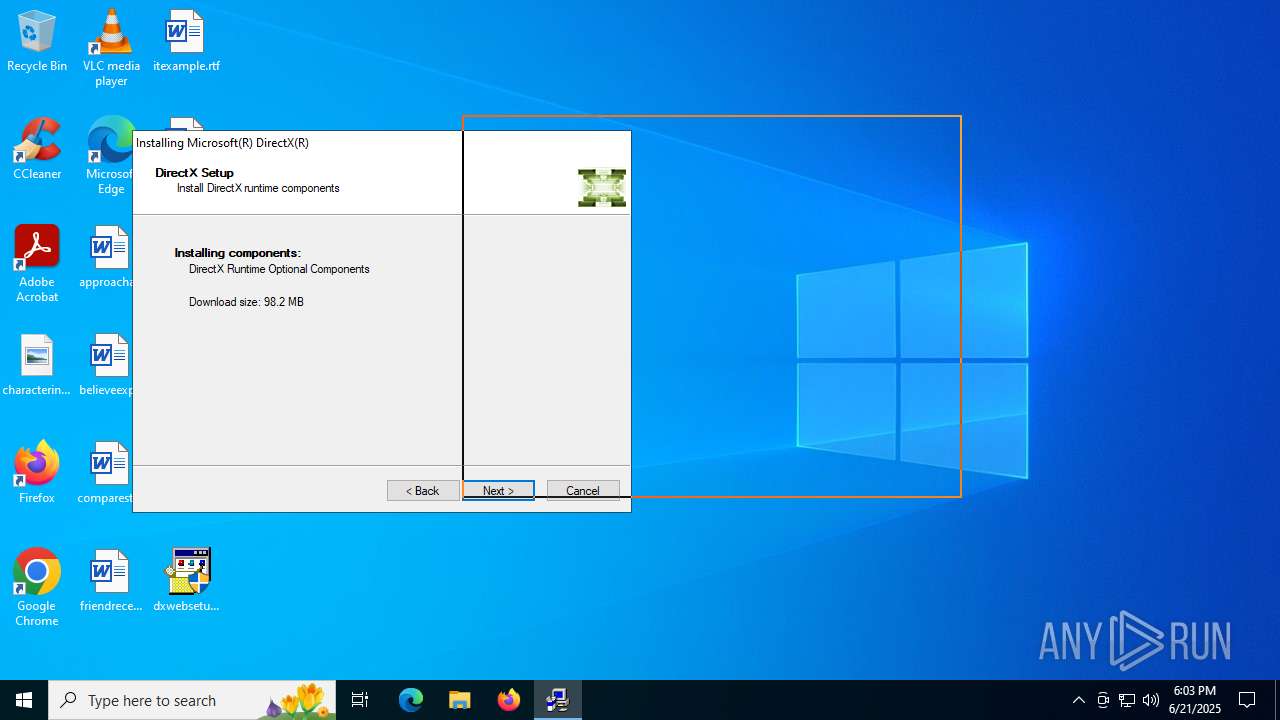1280x720 pixels.
Task: Select the comparest… Word document
Action: pos(106,474)
